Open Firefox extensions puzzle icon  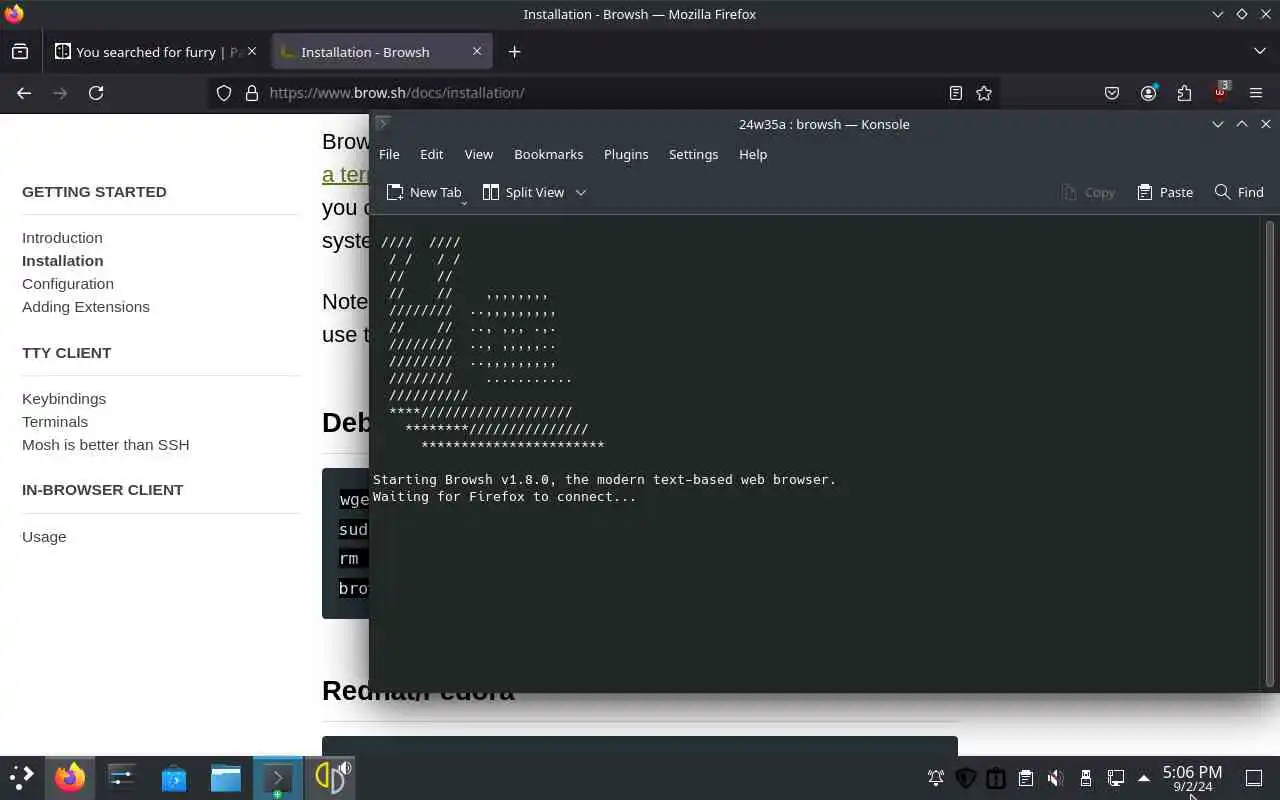click(1184, 93)
